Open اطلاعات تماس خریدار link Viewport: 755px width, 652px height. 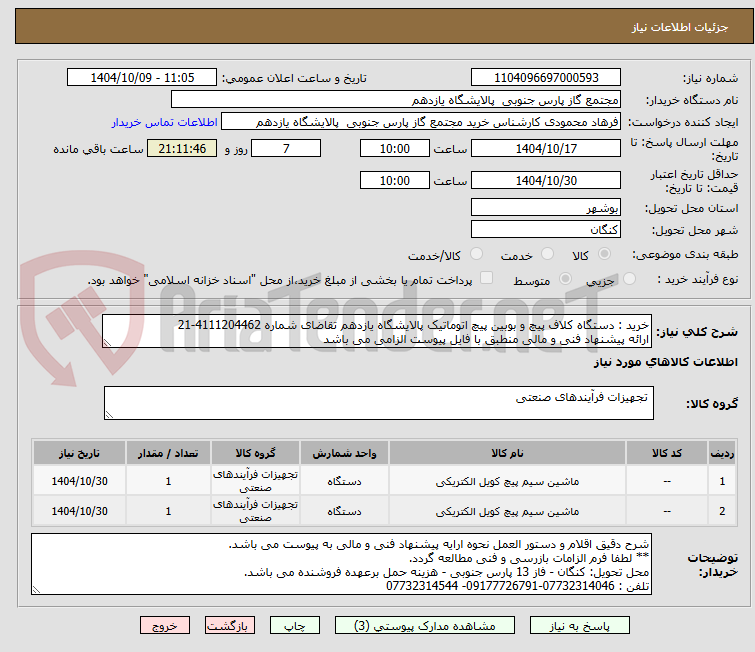(165, 122)
